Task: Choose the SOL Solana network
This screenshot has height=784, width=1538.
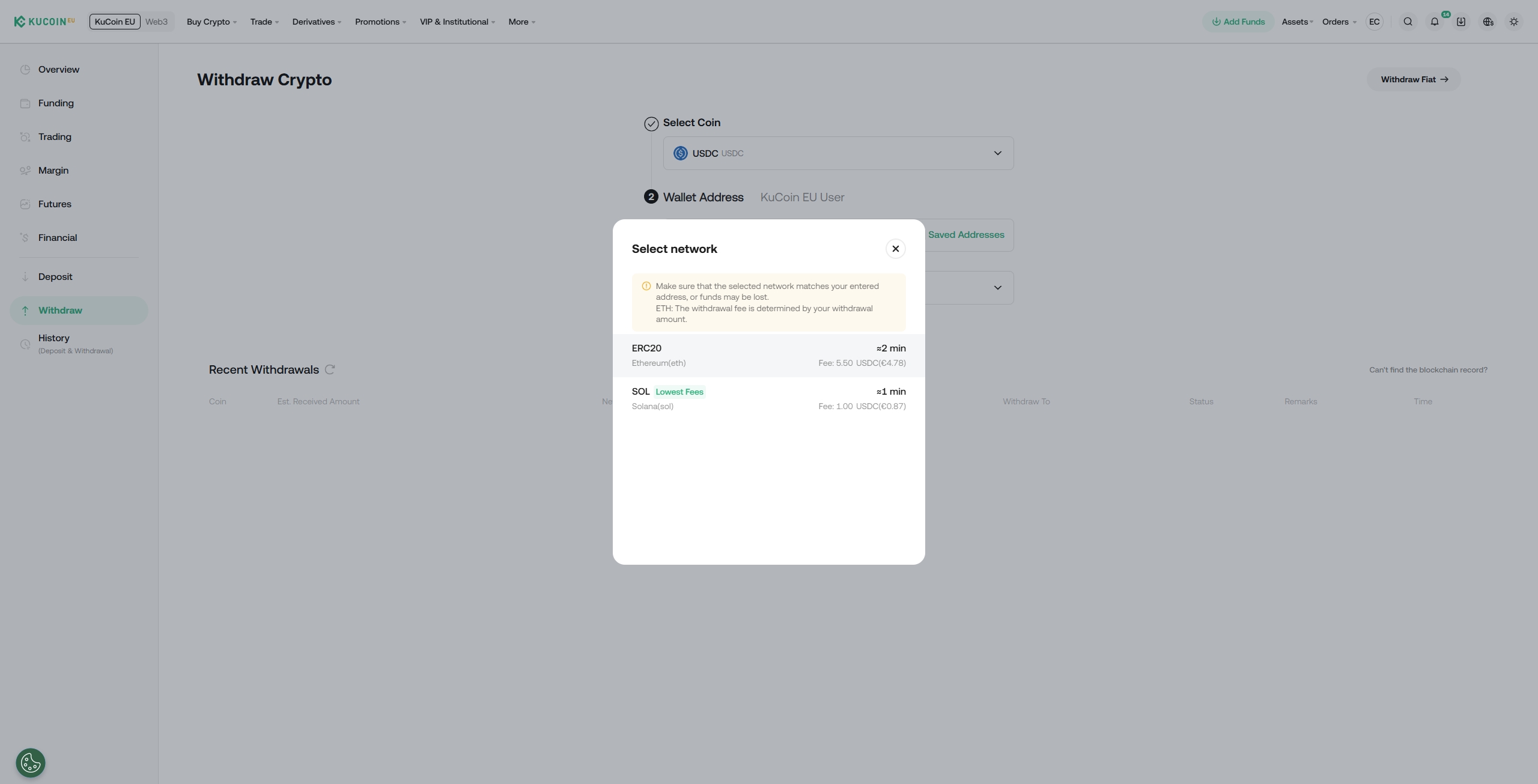Action: [768, 399]
